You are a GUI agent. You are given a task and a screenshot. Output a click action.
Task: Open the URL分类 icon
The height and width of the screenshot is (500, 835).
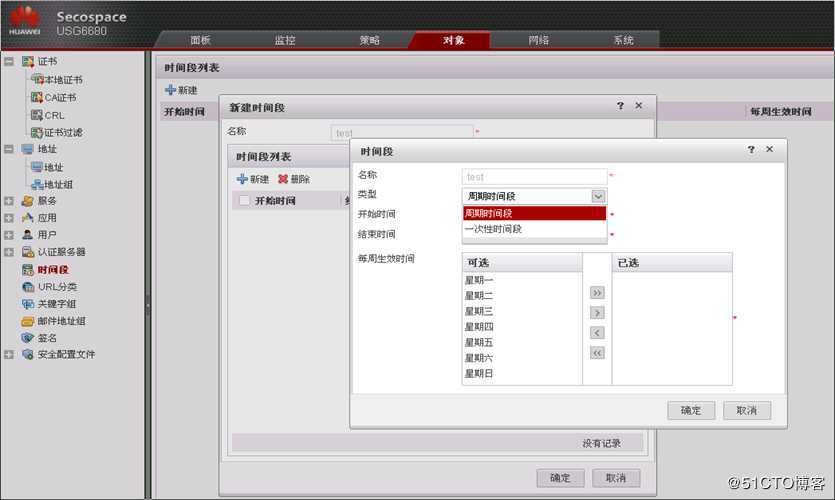(28, 287)
